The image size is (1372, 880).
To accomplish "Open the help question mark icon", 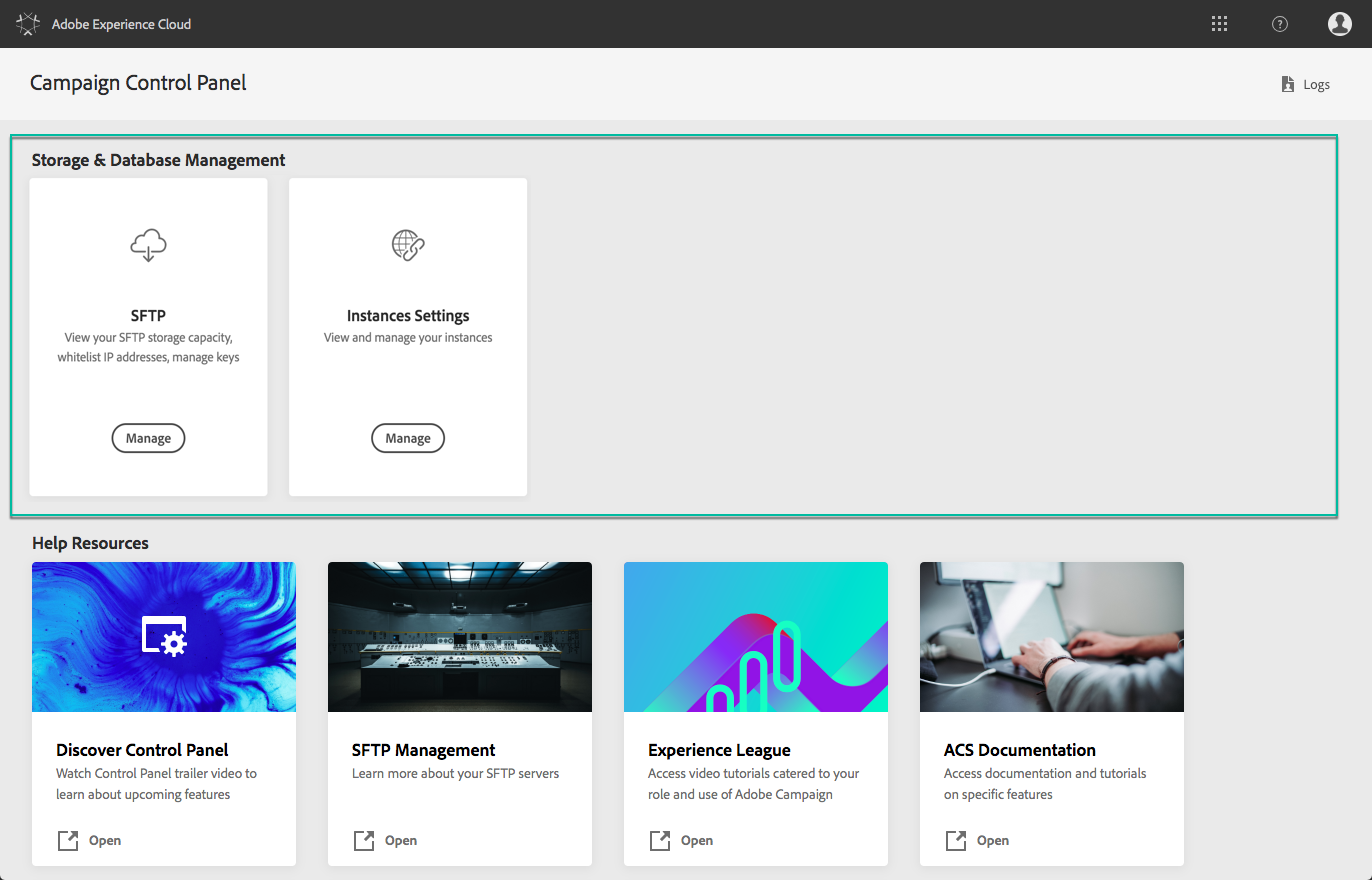I will point(1280,24).
